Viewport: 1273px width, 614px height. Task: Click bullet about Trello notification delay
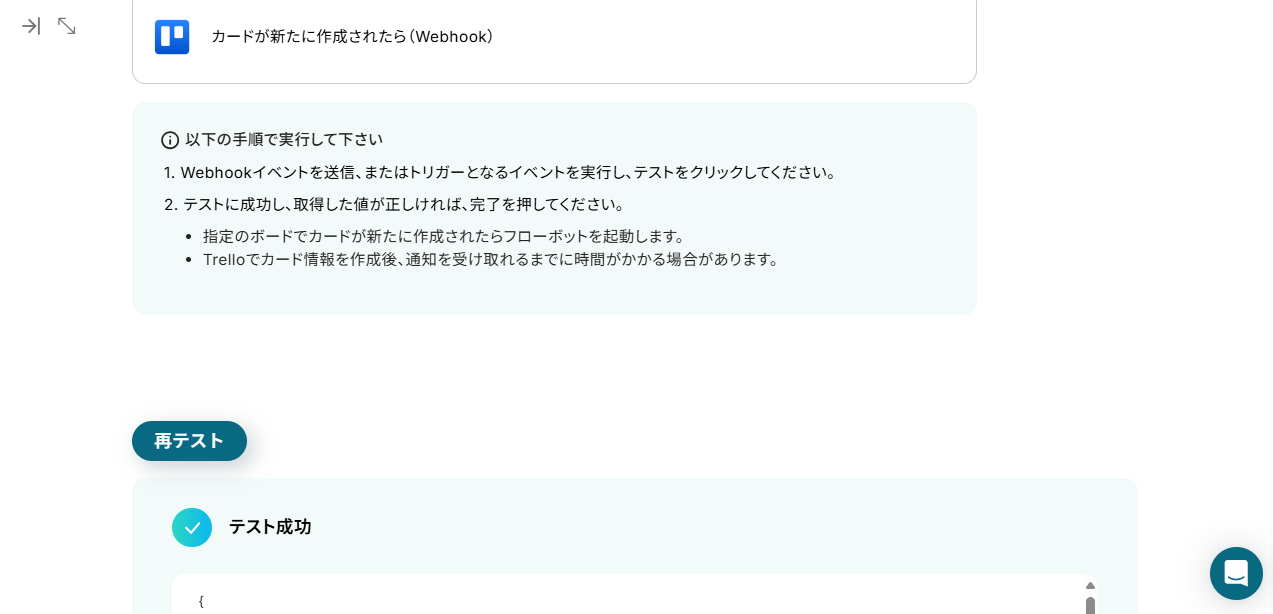492,259
